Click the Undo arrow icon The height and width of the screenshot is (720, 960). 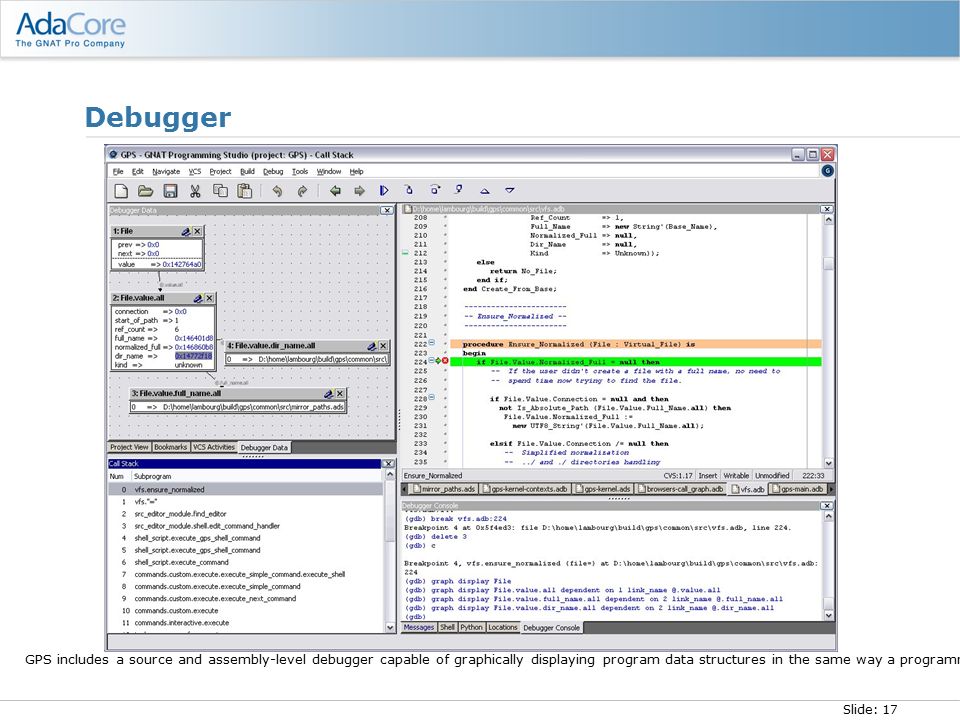pos(277,191)
